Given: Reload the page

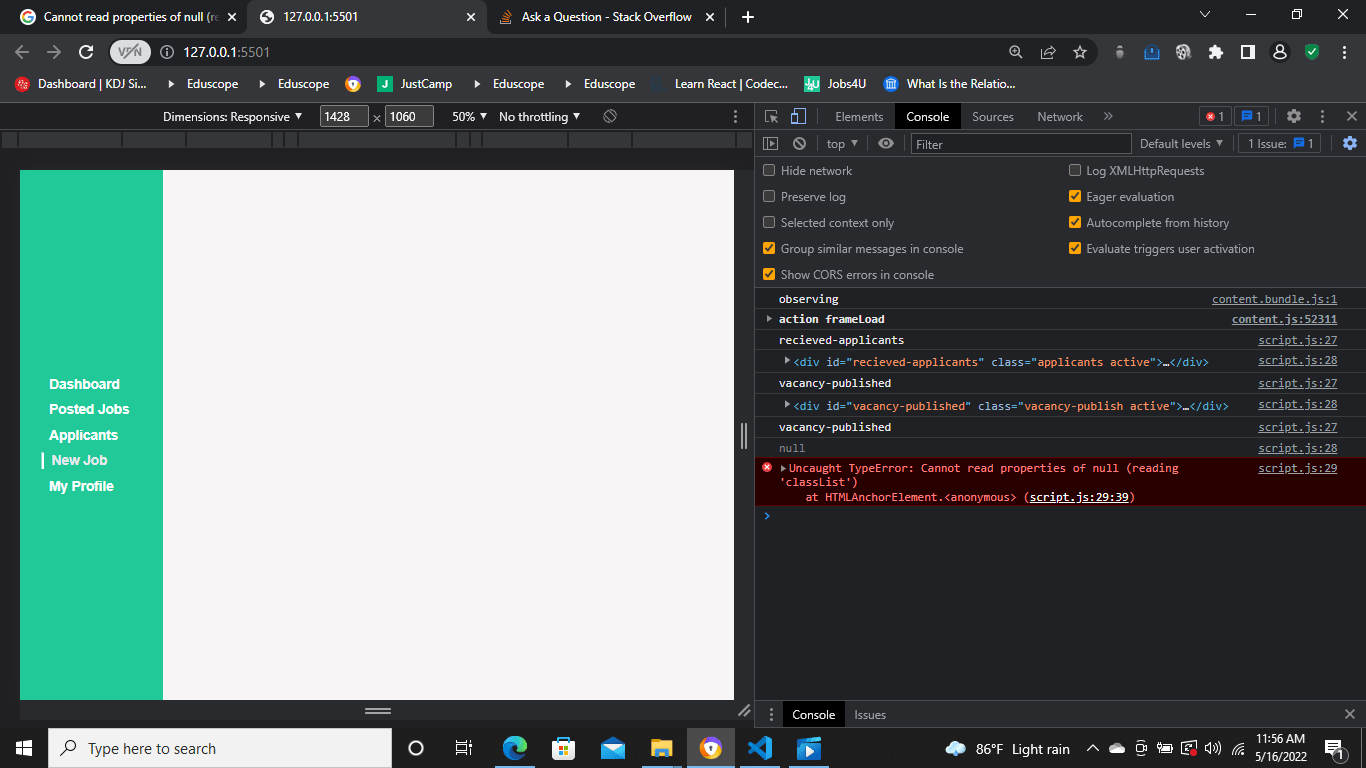Looking at the screenshot, I should tap(86, 52).
